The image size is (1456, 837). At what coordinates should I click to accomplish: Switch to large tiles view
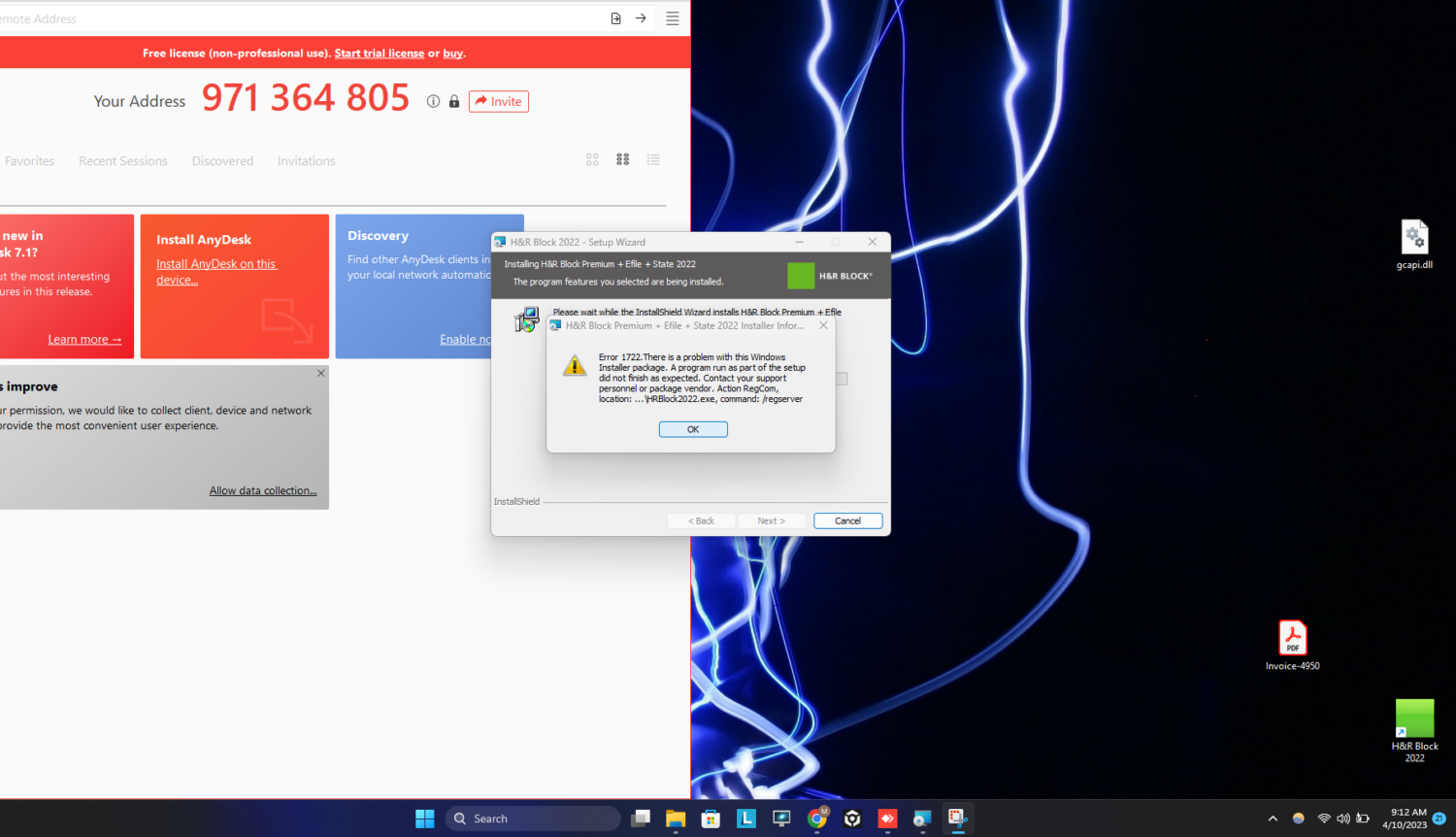point(592,160)
